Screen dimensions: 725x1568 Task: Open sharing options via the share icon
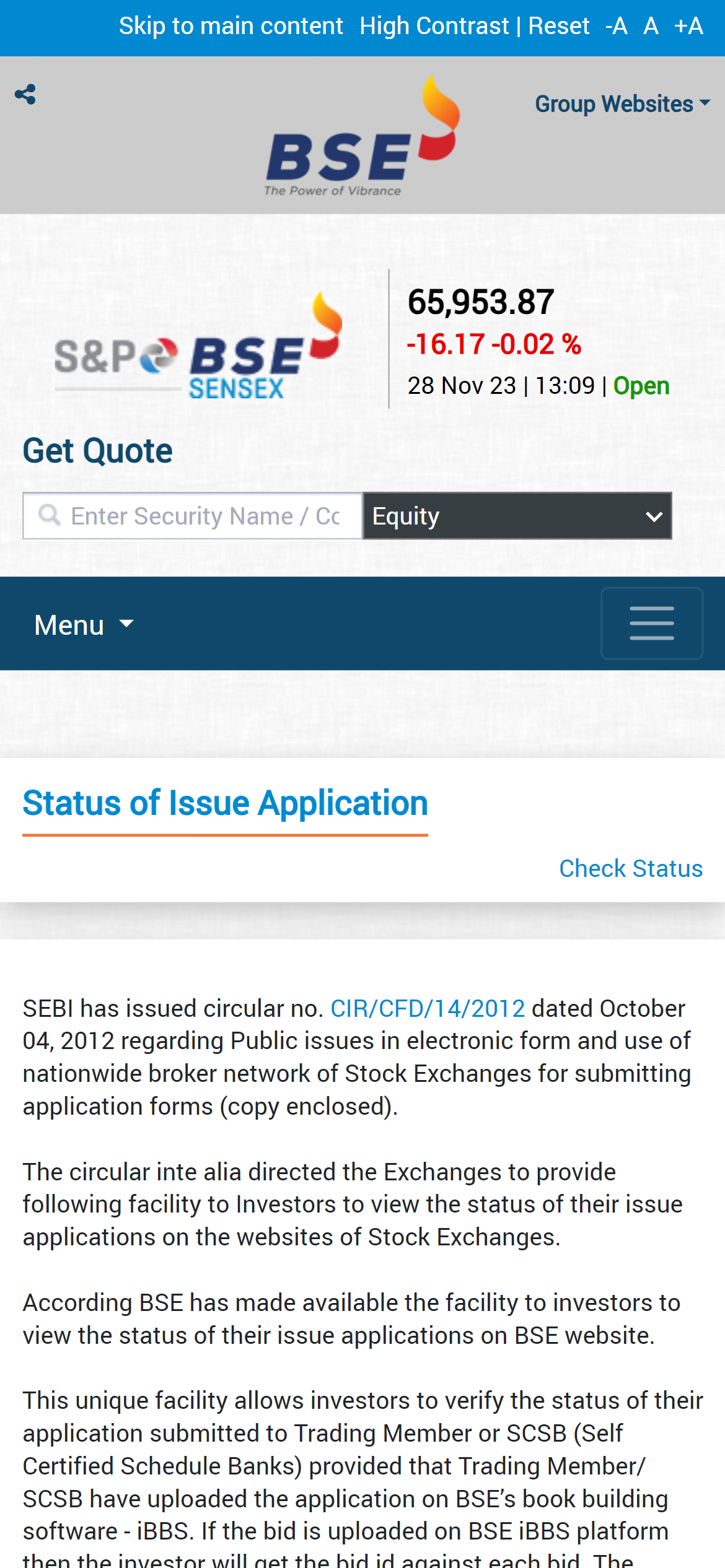coord(26,94)
